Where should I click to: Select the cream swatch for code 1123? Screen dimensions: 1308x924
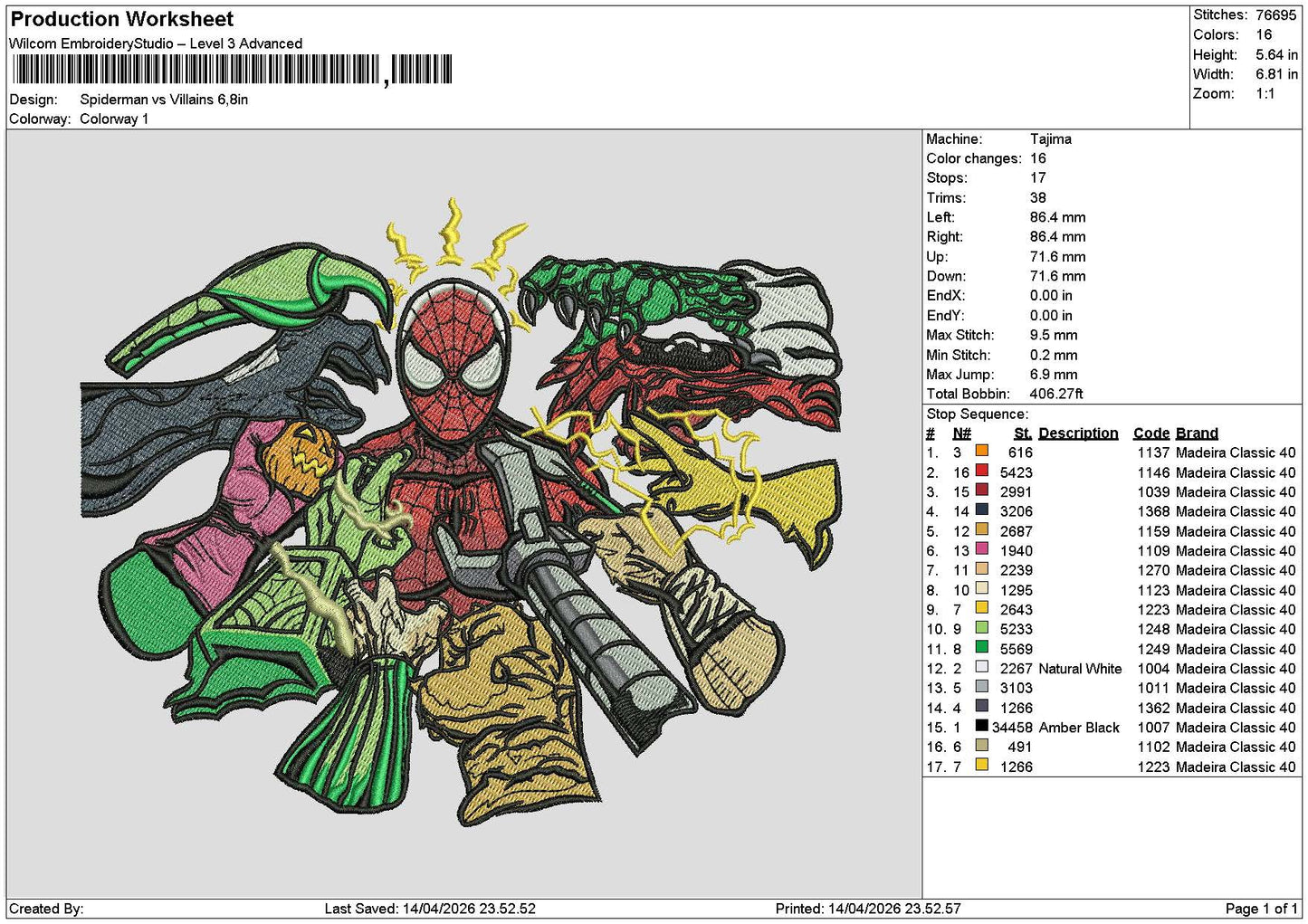pyautogui.click(x=981, y=589)
